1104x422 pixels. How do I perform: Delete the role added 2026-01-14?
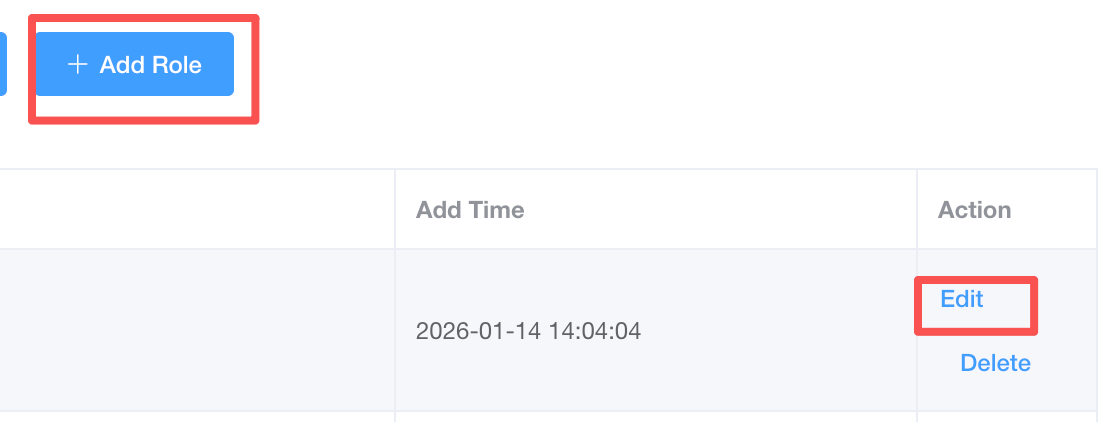click(x=995, y=363)
